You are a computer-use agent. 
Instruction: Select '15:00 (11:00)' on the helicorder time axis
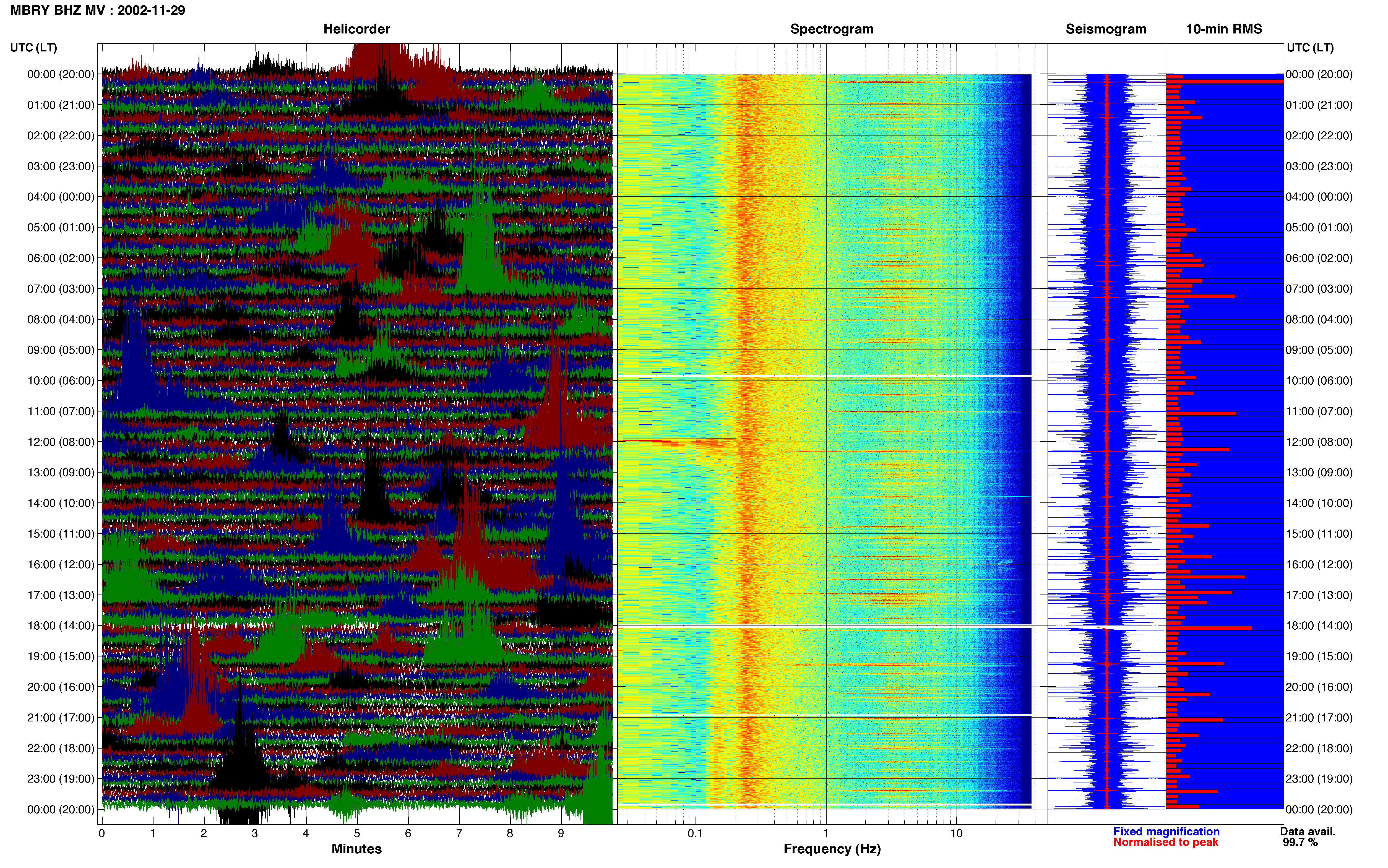61,533
